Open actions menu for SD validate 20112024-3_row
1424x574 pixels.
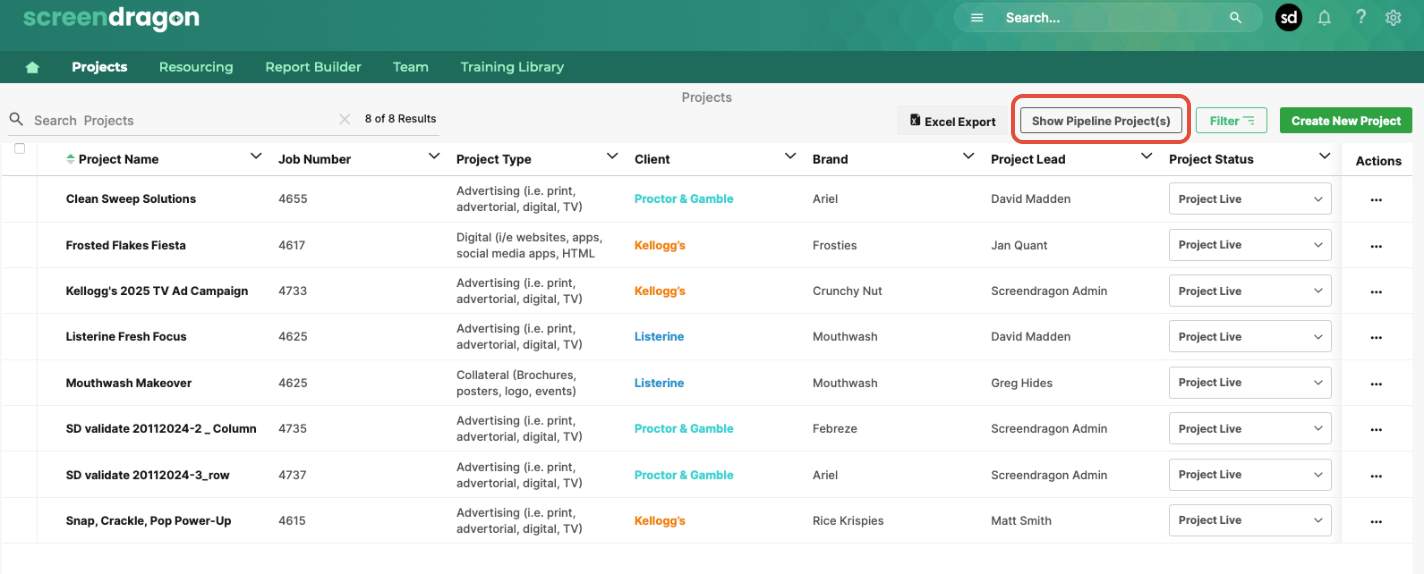(x=1376, y=475)
